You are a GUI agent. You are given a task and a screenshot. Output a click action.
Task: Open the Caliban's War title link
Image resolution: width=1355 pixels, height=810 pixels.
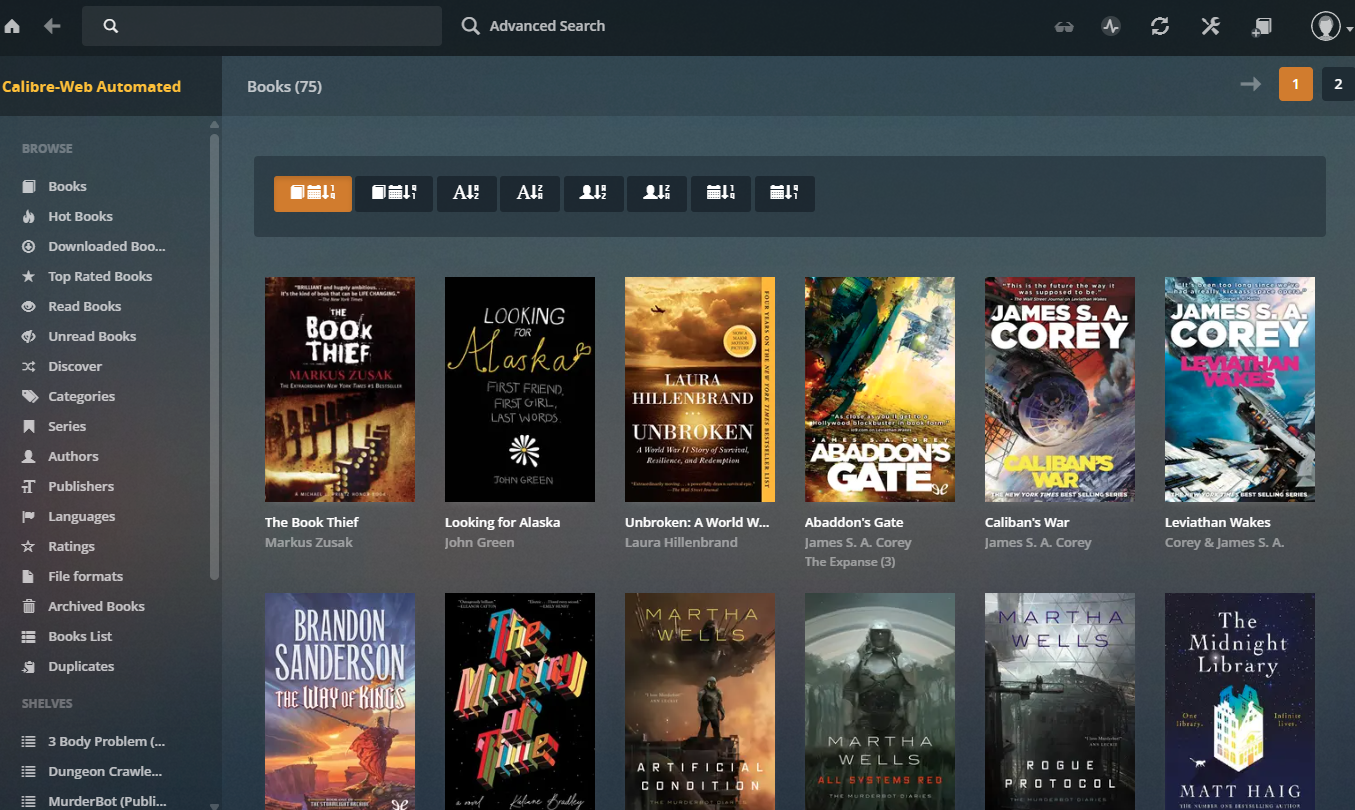[x=1027, y=522]
